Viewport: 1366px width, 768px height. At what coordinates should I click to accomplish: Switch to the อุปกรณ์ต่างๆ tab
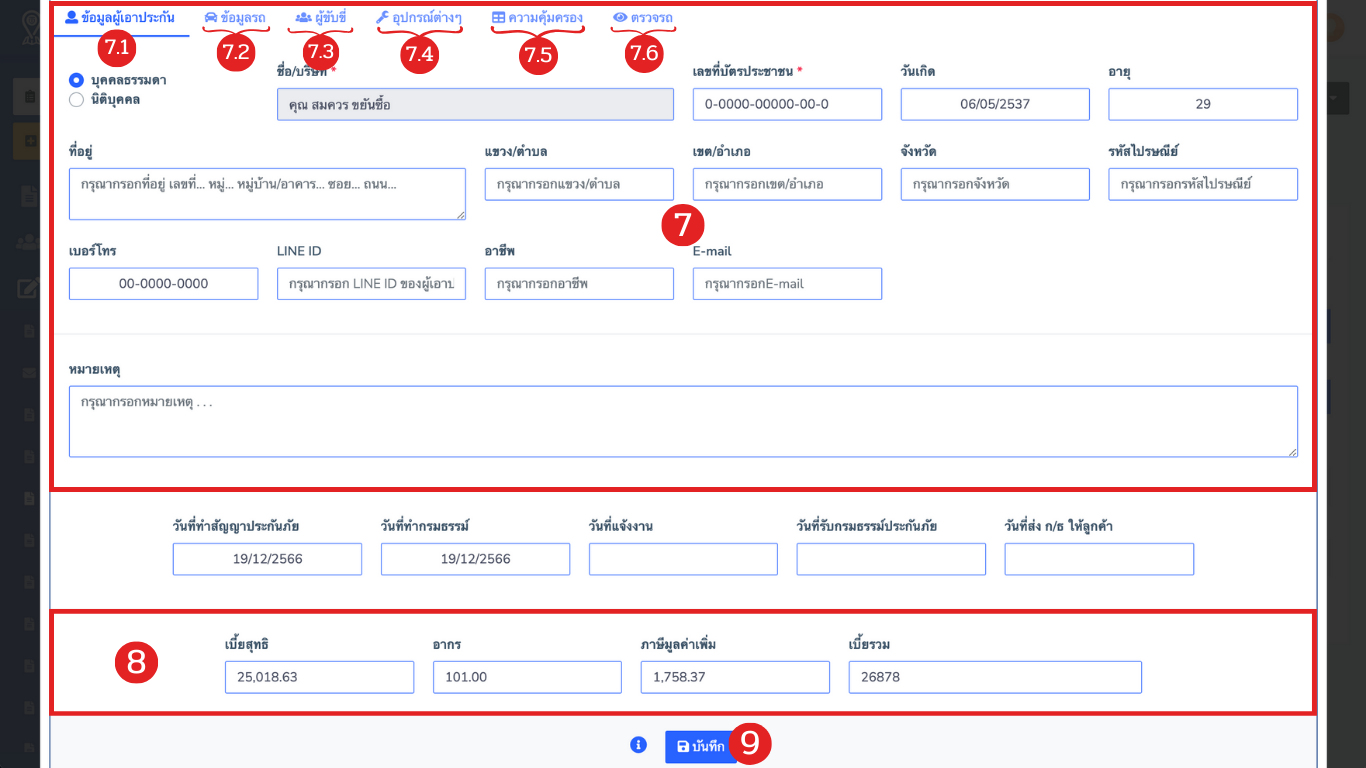419,17
